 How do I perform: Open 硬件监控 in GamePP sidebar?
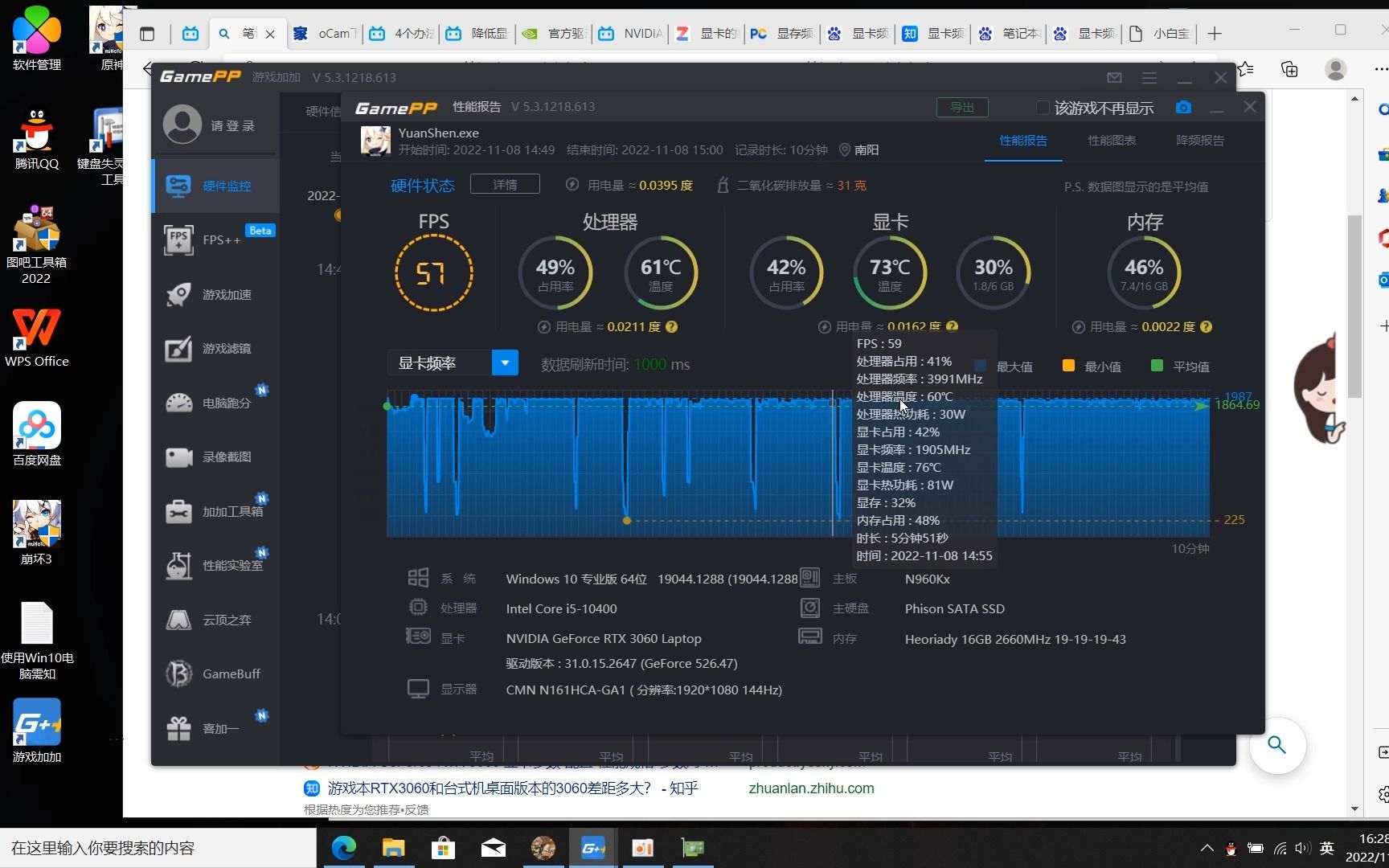215,186
